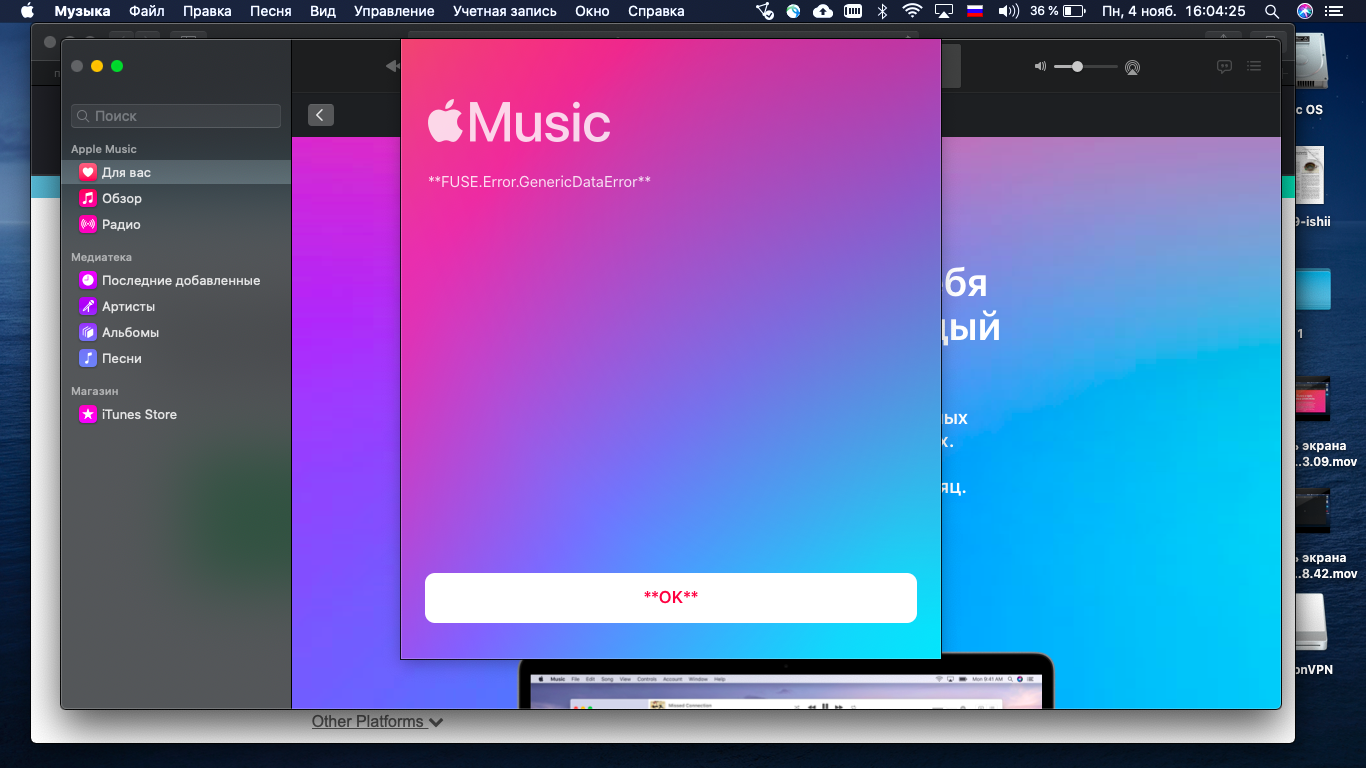Select 'Для вас' heart icon in sidebar
Viewport: 1366px width, 768px height.
pos(88,172)
